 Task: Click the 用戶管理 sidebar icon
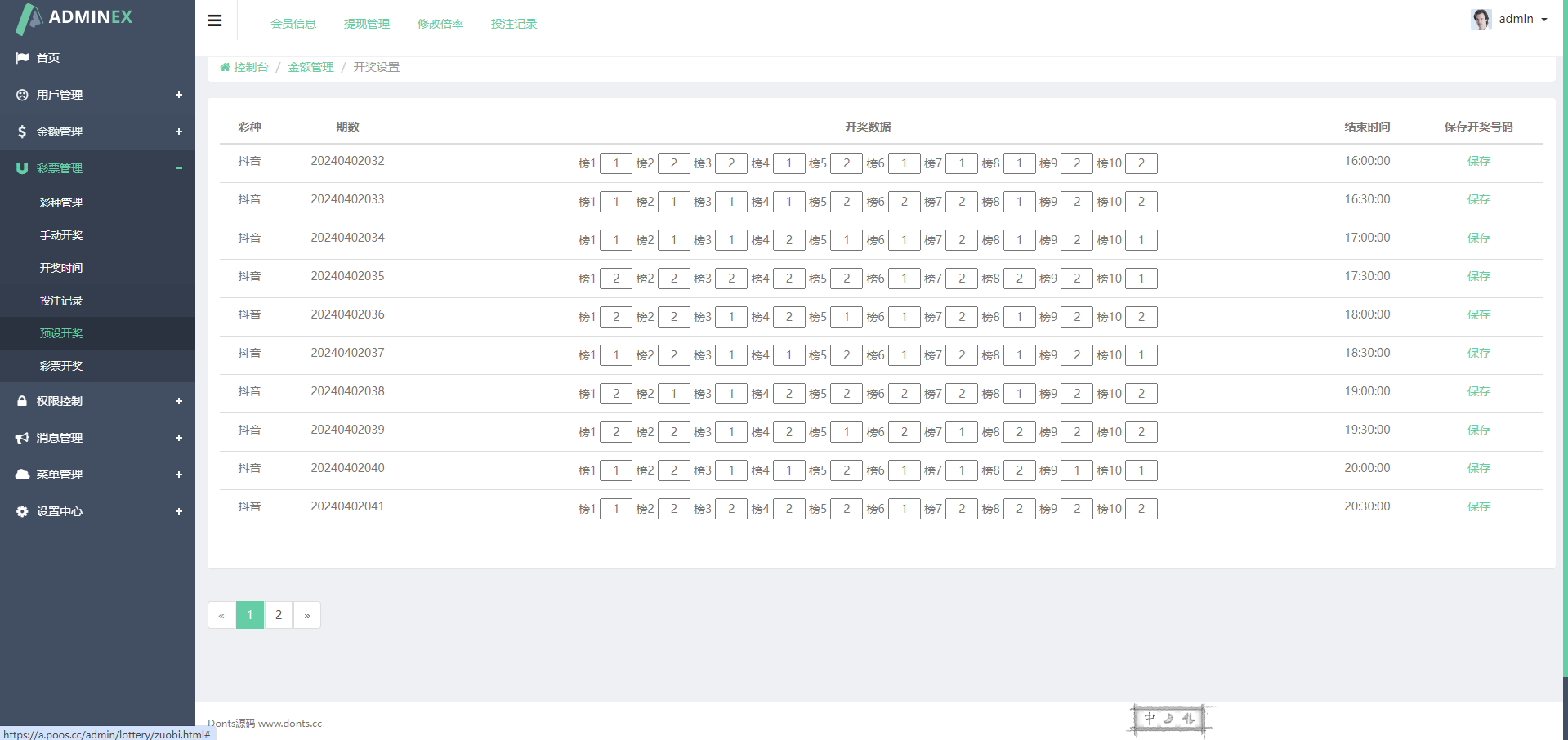click(x=22, y=95)
